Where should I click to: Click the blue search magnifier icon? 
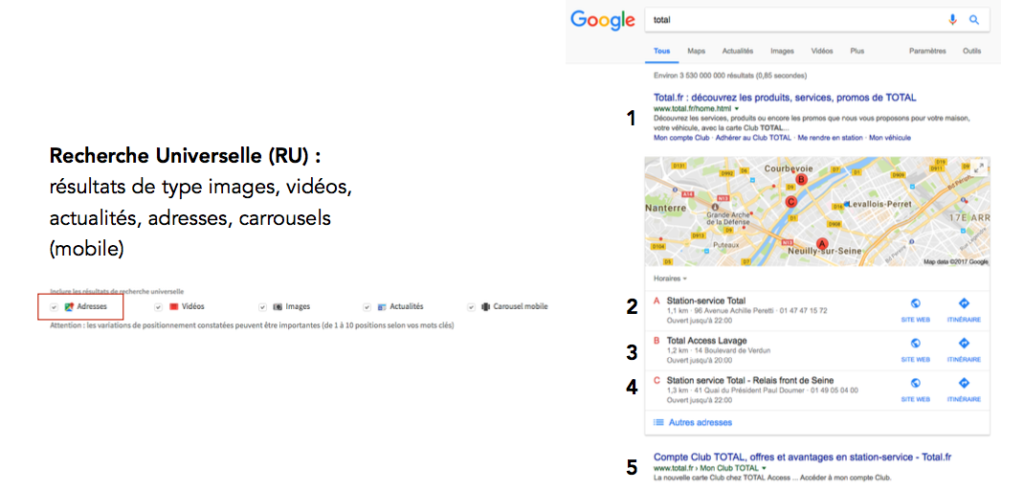(974, 20)
